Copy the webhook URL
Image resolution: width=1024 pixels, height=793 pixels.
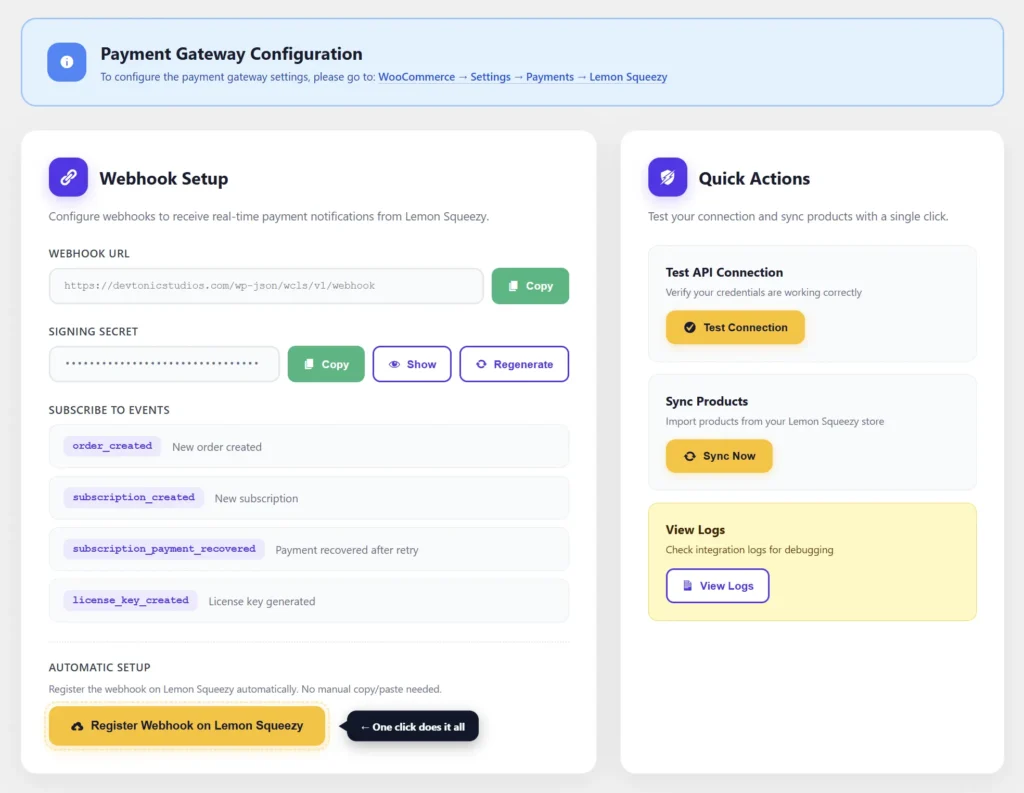(x=530, y=286)
